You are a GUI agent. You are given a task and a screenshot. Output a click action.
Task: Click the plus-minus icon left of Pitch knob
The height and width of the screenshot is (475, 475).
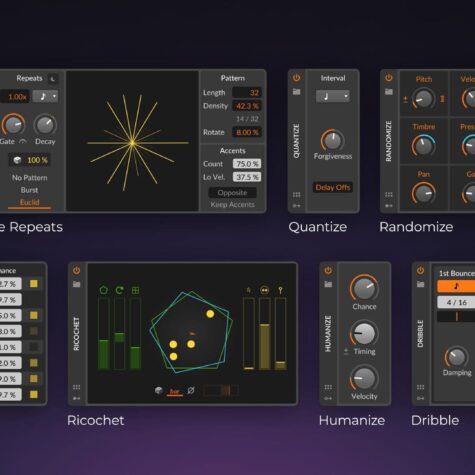coord(405,99)
